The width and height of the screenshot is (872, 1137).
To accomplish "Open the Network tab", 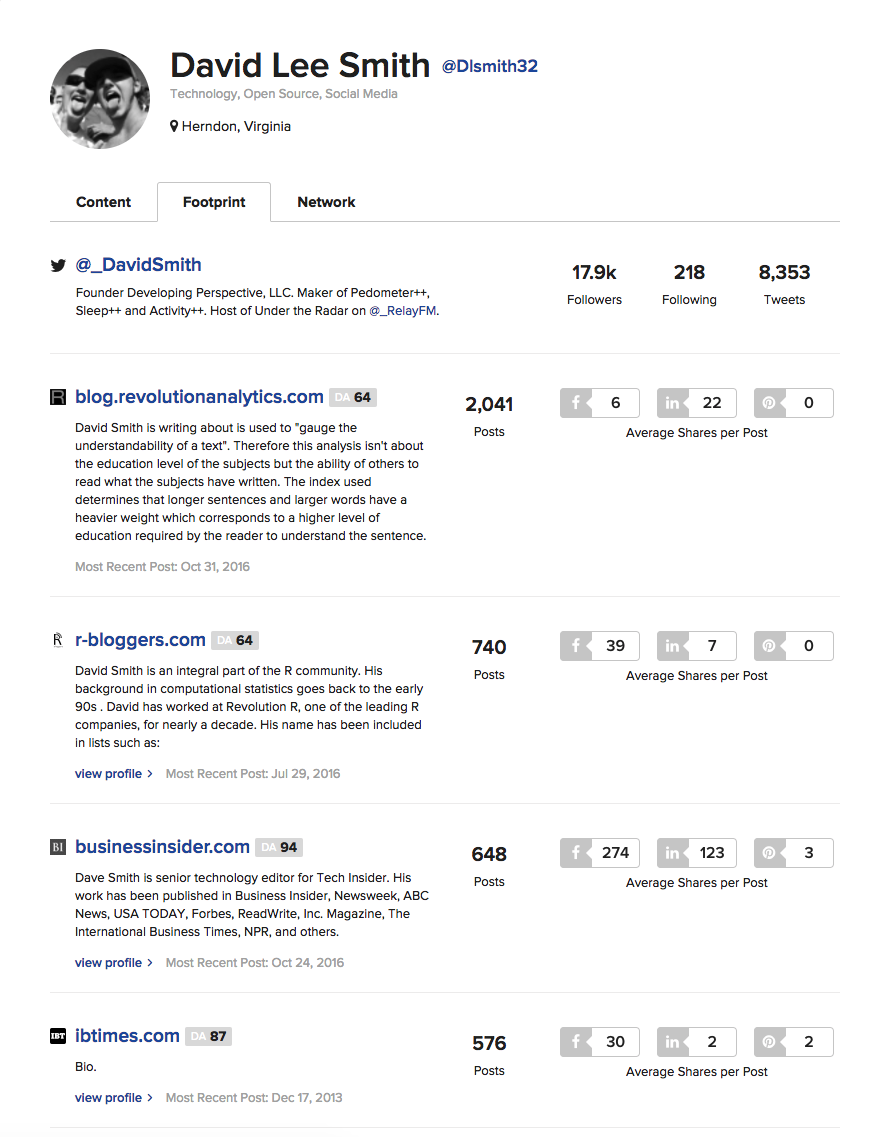I will click(x=326, y=202).
